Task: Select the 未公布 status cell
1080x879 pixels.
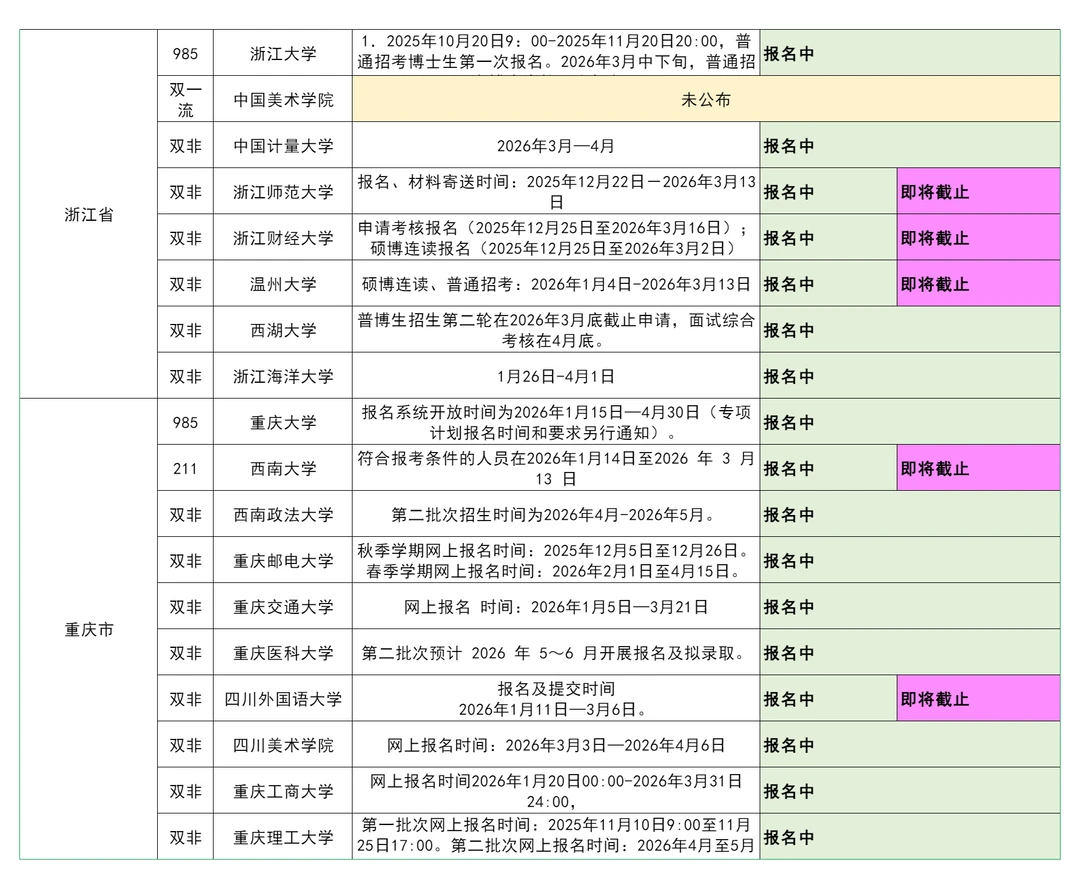Action: click(706, 99)
